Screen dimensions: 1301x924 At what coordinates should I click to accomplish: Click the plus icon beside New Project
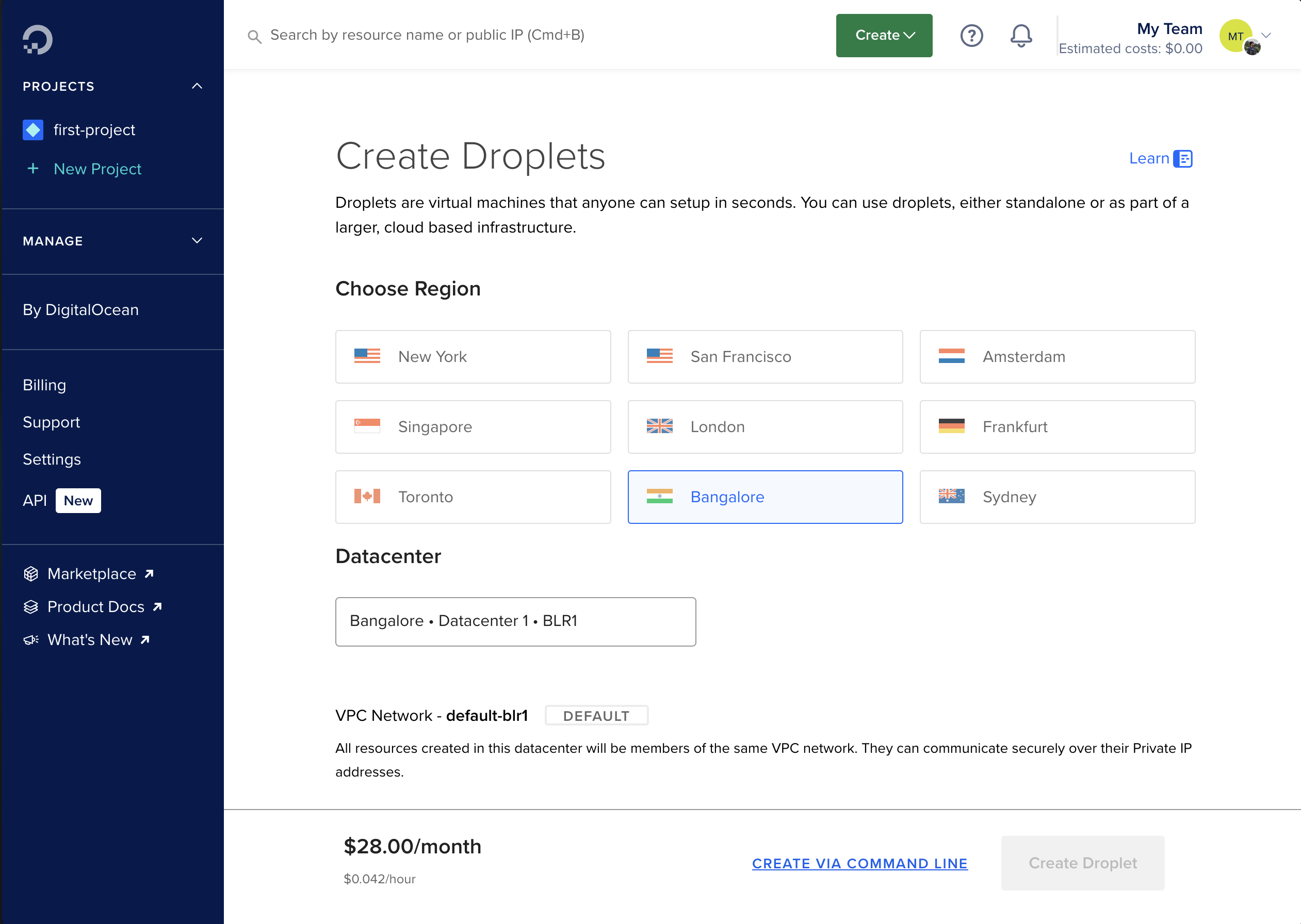pyautogui.click(x=33, y=169)
